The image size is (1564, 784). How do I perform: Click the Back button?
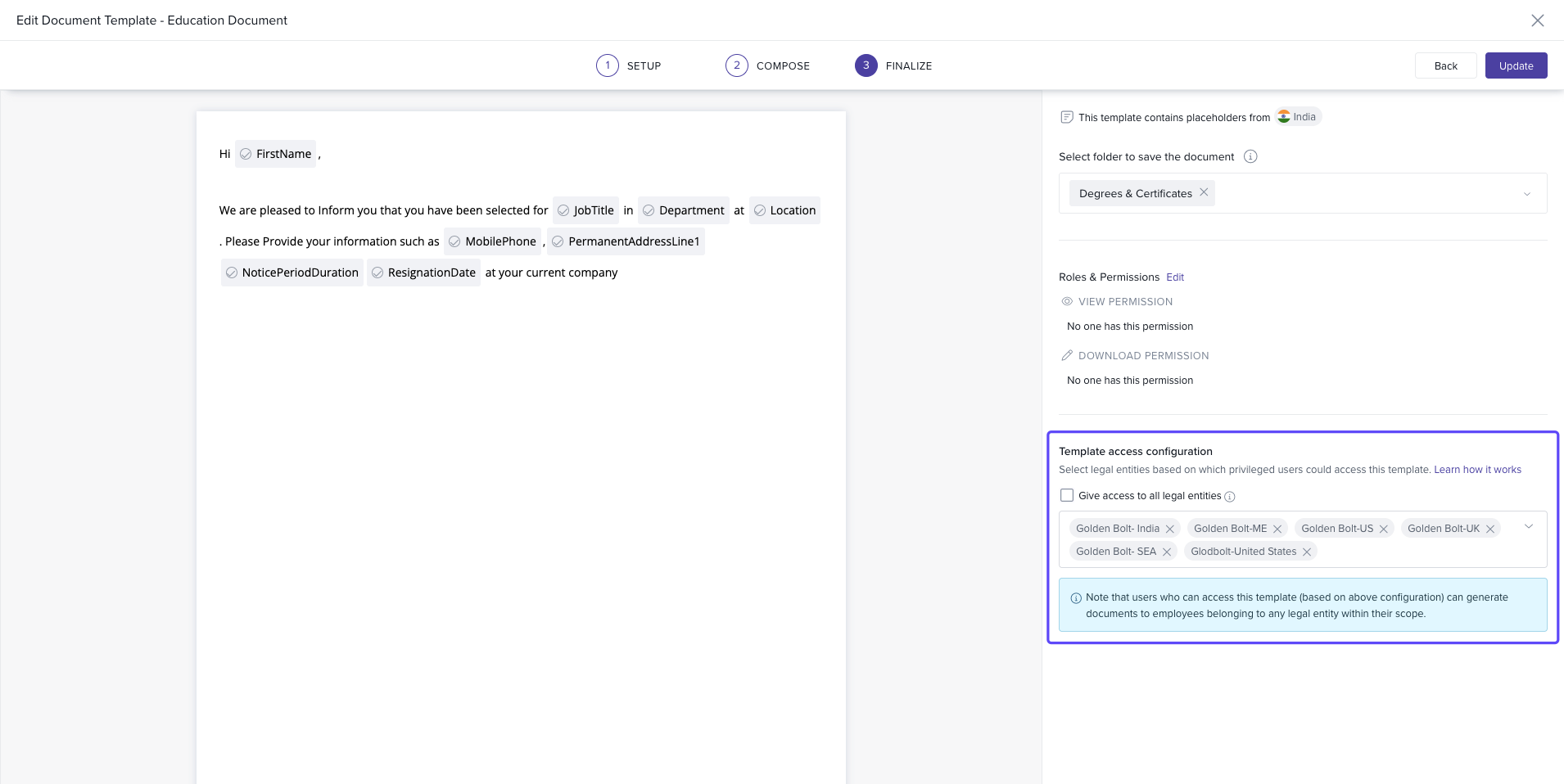coord(1445,65)
